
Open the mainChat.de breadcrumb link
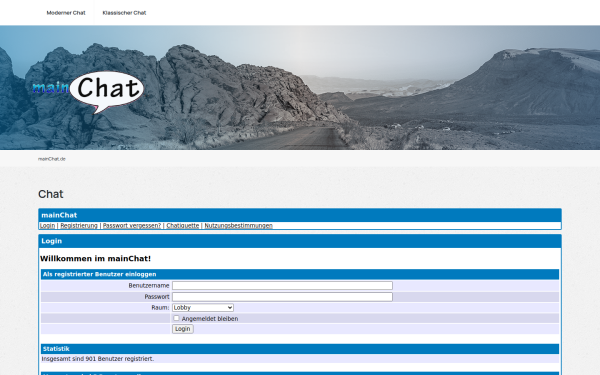(52, 159)
